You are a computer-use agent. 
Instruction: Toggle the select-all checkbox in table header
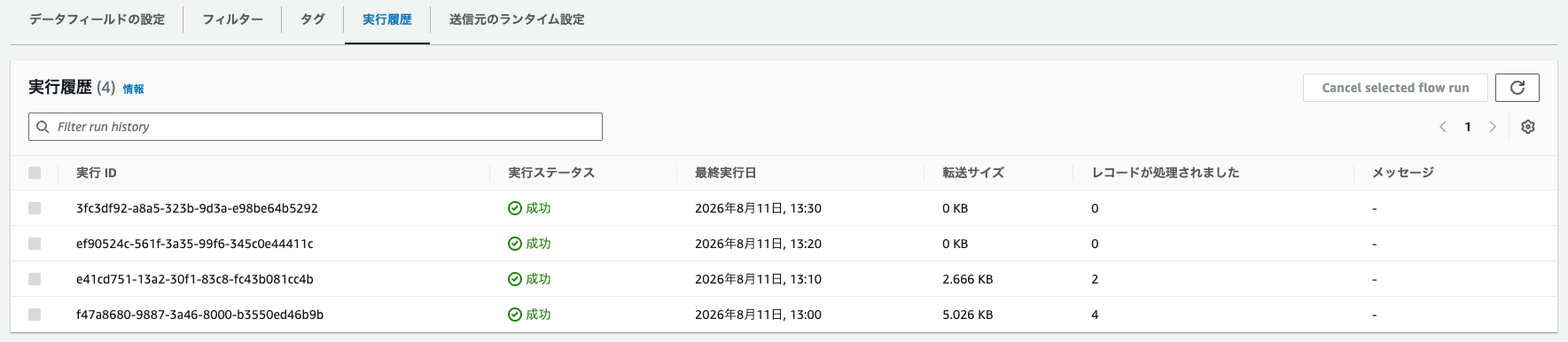tap(35, 173)
